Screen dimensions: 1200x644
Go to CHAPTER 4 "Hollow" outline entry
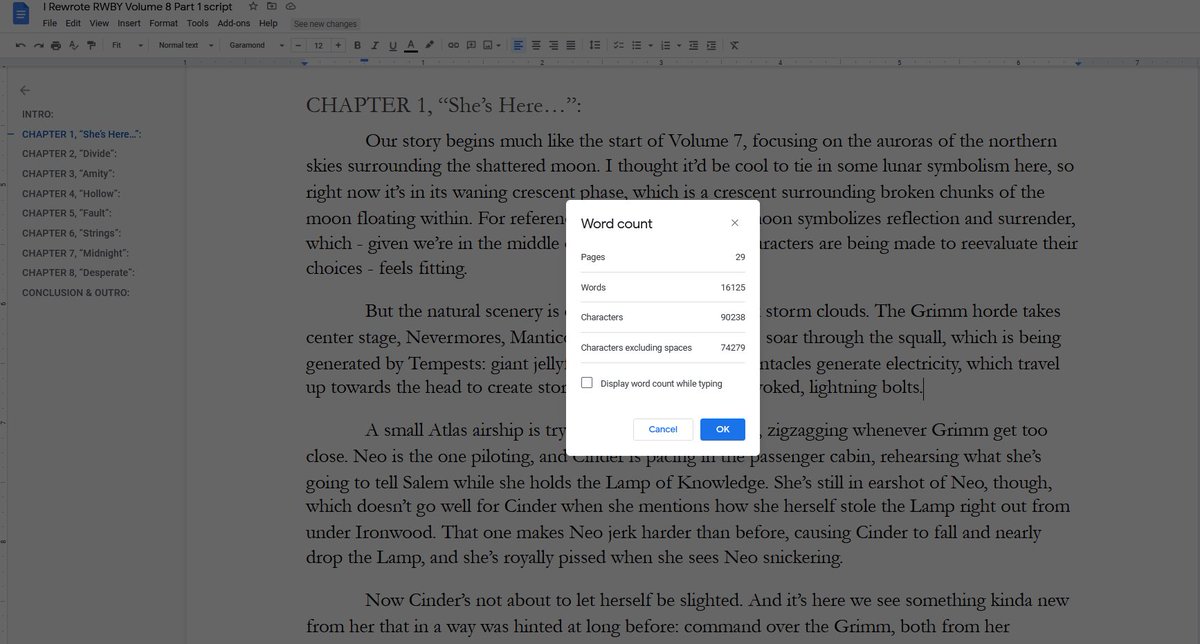(x=70, y=193)
